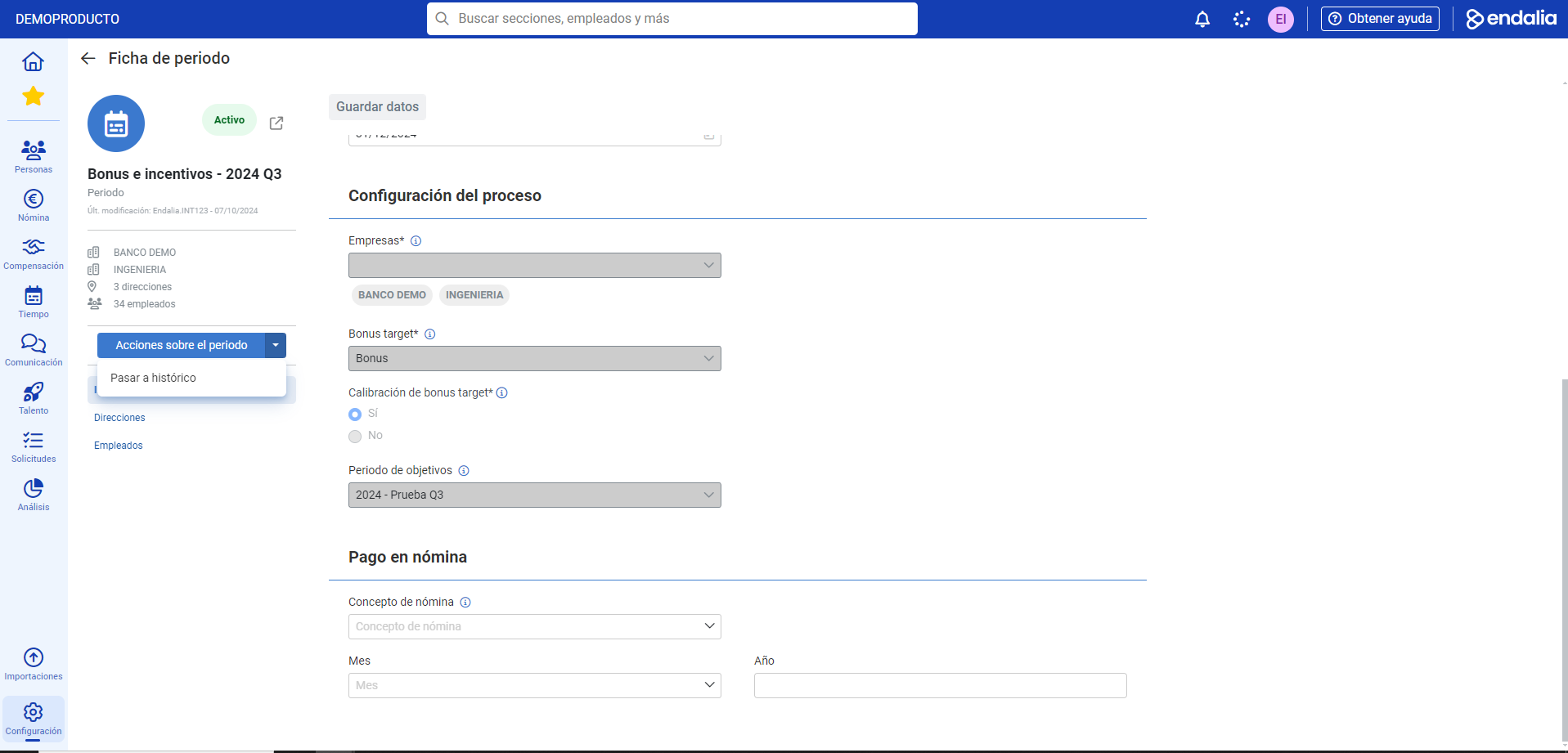Image resolution: width=1568 pixels, height=753 pixels.
Task: Focus the search sections and employees field
Action: [x=672, y=19]
